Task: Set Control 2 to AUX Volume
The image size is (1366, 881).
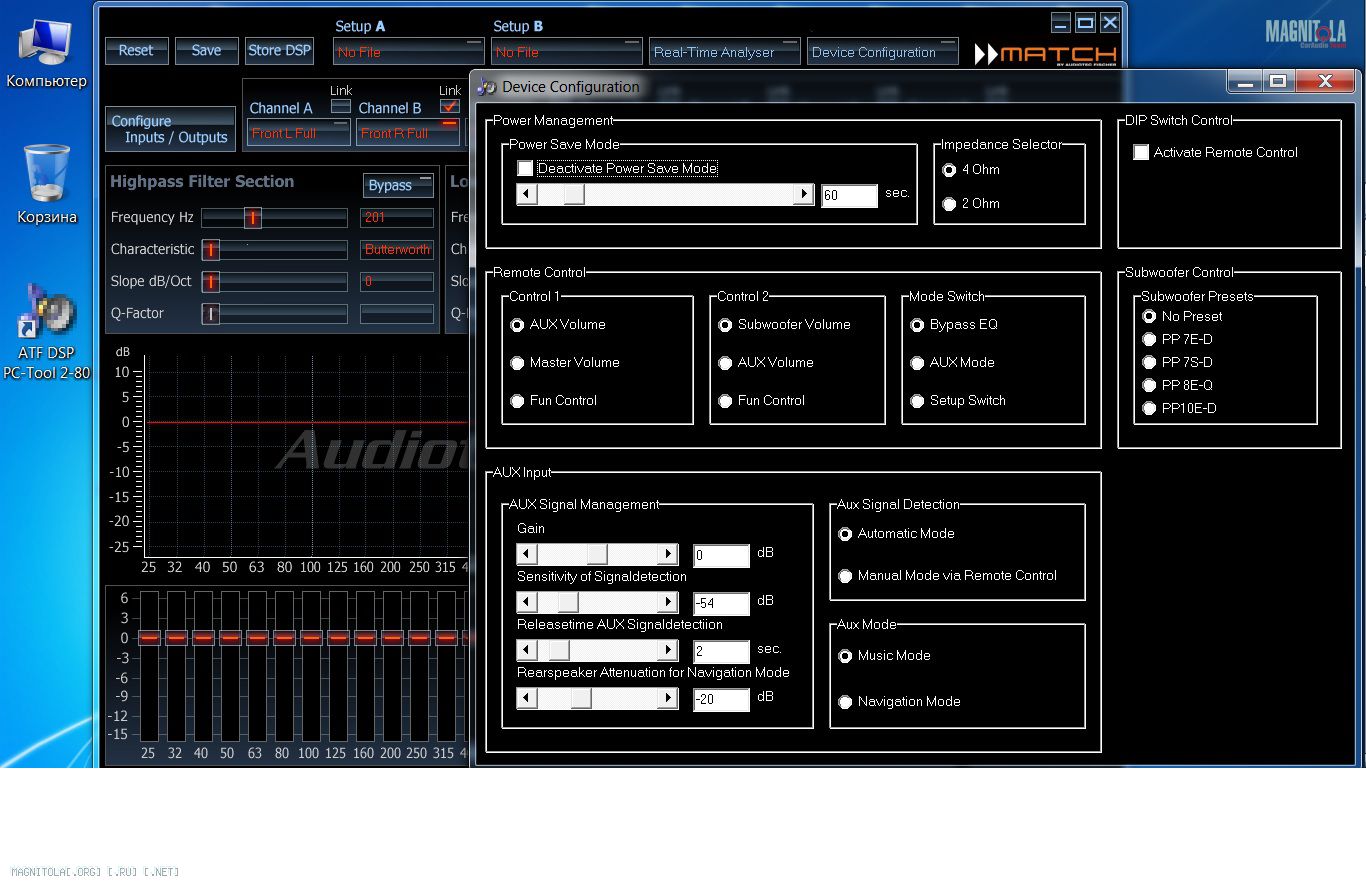Action: 725,363
